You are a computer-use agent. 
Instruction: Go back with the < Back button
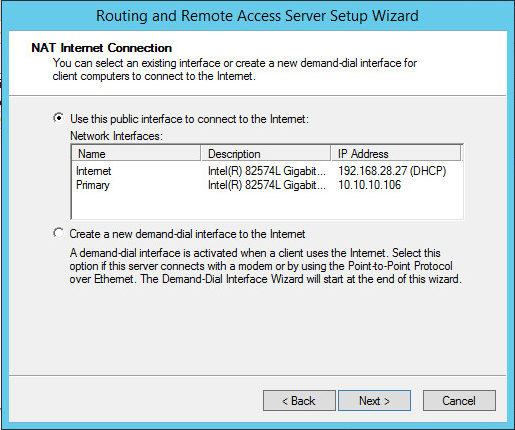click(x=299, y=400)
